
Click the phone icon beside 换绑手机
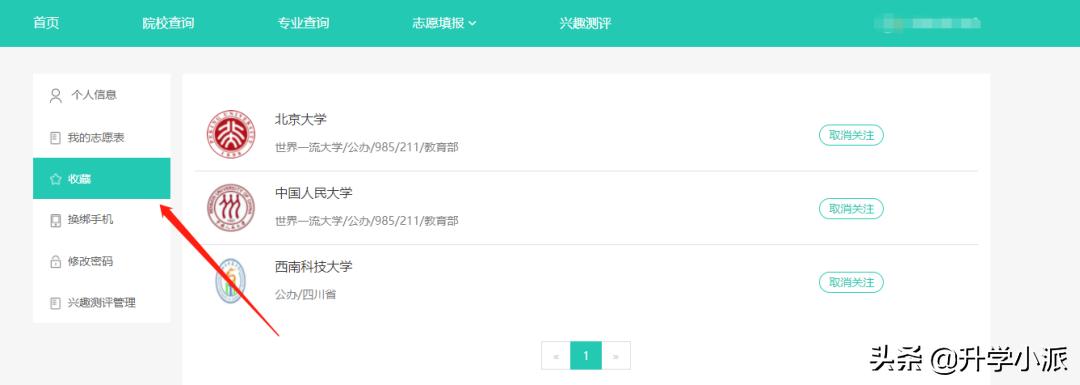55,220
